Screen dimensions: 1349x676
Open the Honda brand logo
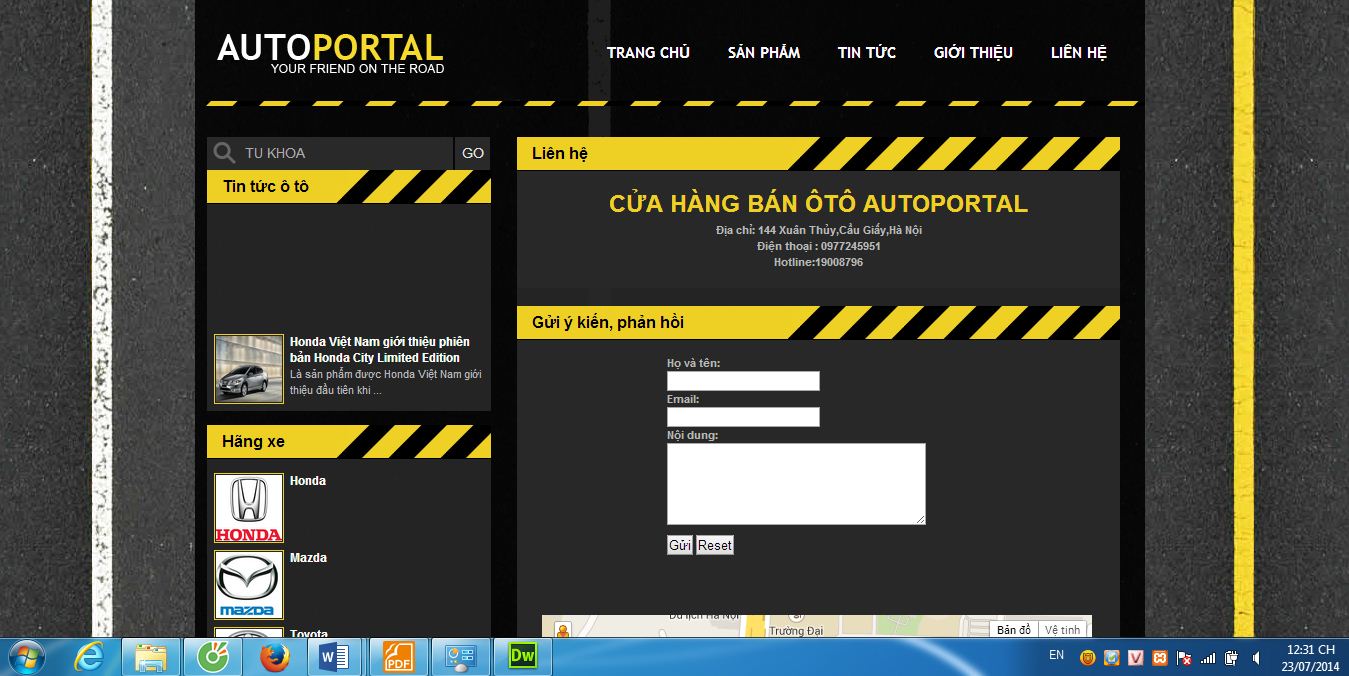pos(249,508)
